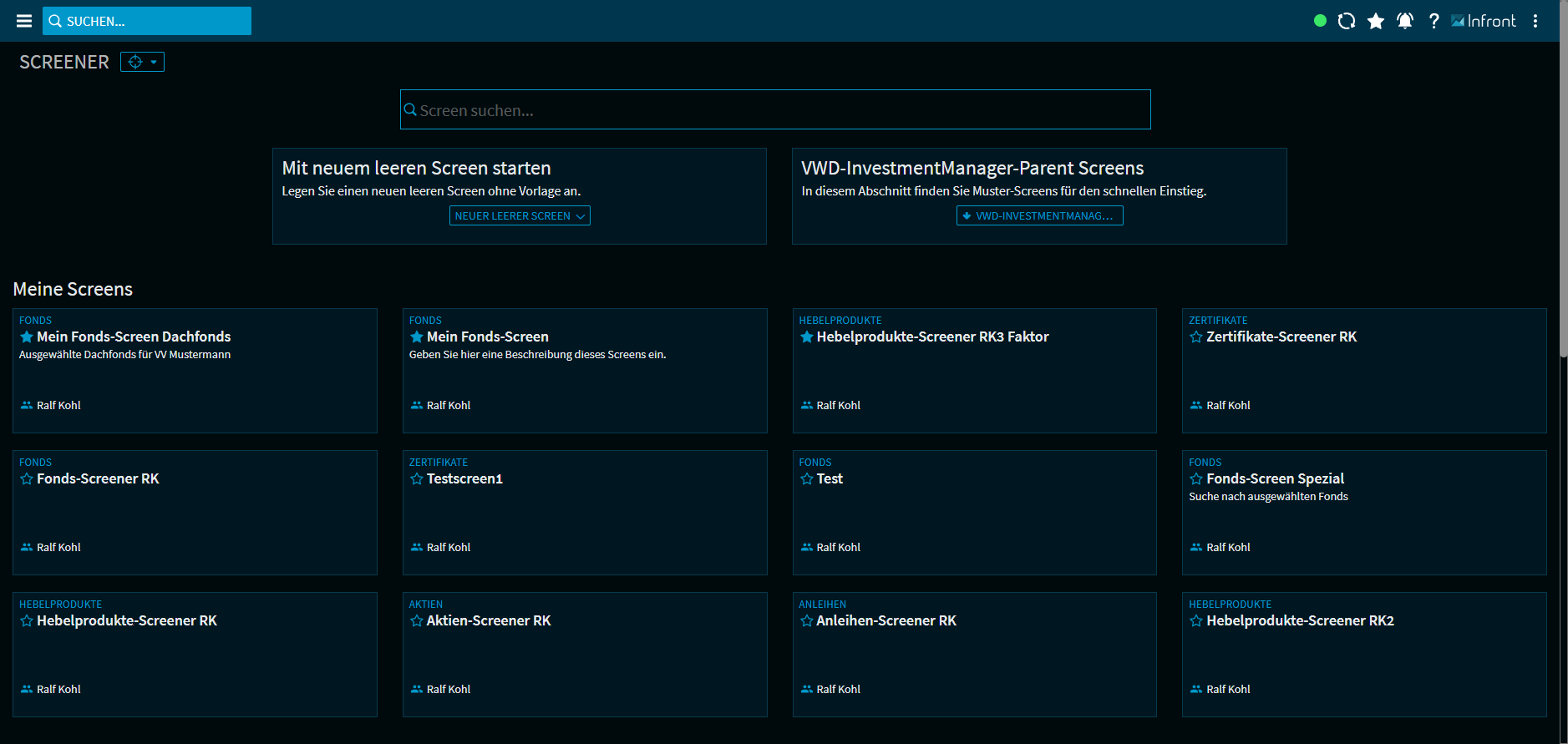Toggle favorite star for Zertifikate-Screener RK
Image resolution: width=1568 pixels, height=744 pixels.
coord(1196,337)
